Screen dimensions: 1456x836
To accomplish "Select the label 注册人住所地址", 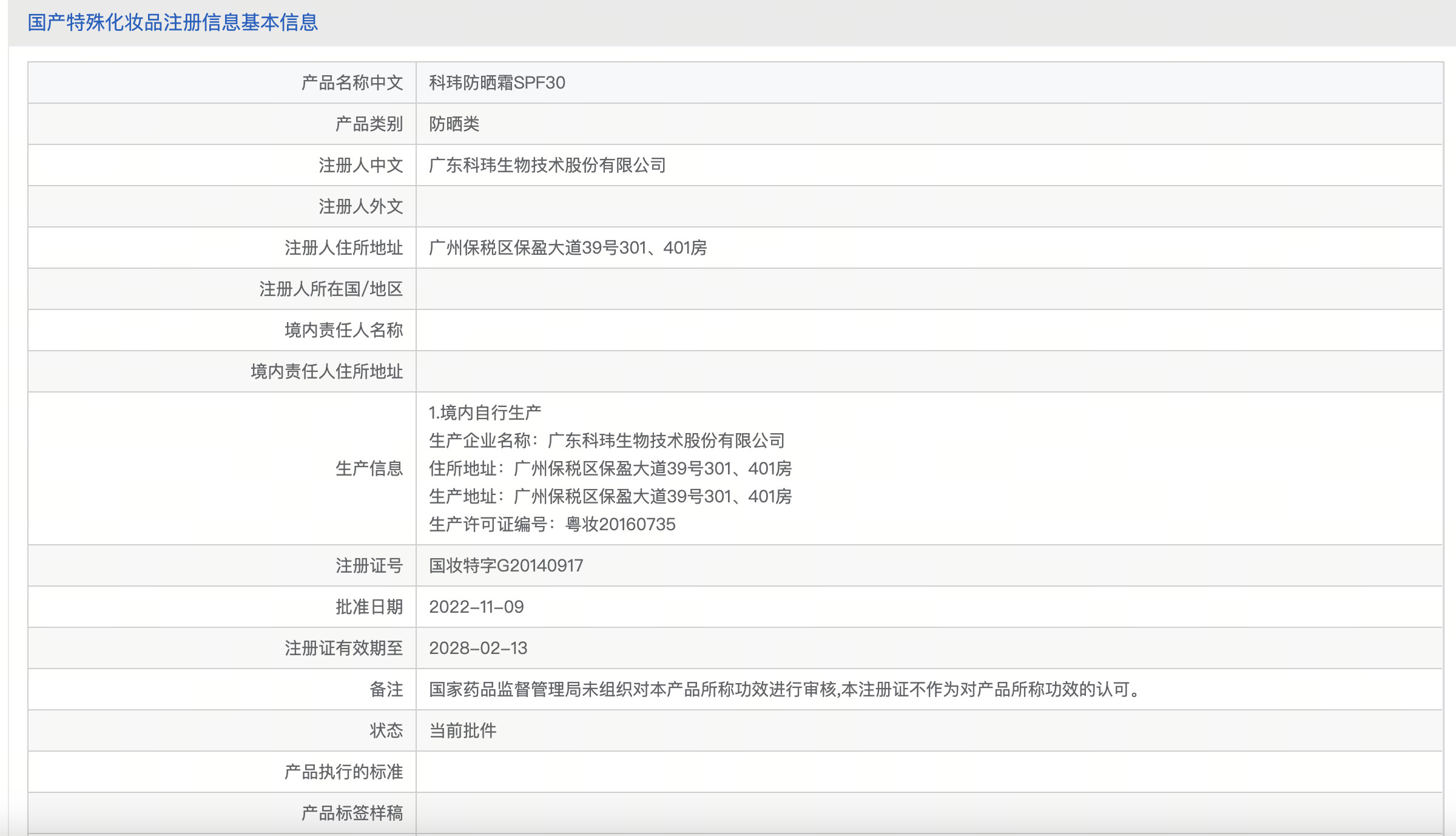I will [x=344, y=248].
